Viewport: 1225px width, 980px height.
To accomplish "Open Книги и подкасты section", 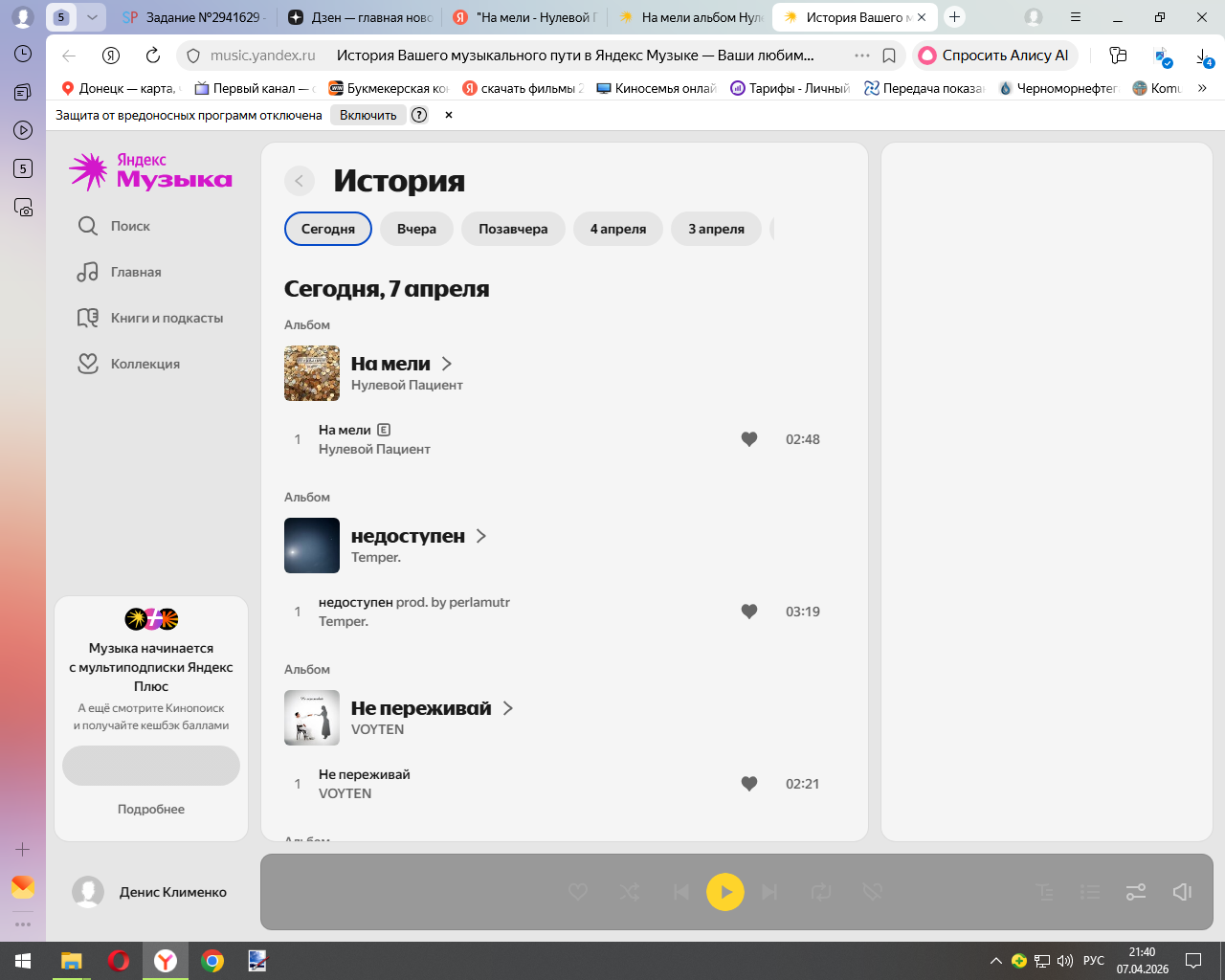I will pyautogui.click(x=150, y=318).
